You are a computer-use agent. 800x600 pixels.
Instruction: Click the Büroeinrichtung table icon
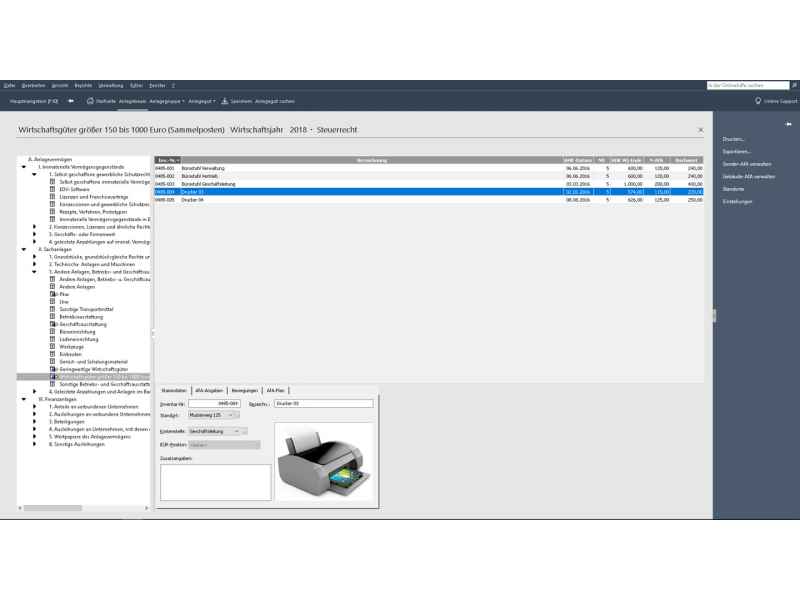tap(53, 331)
